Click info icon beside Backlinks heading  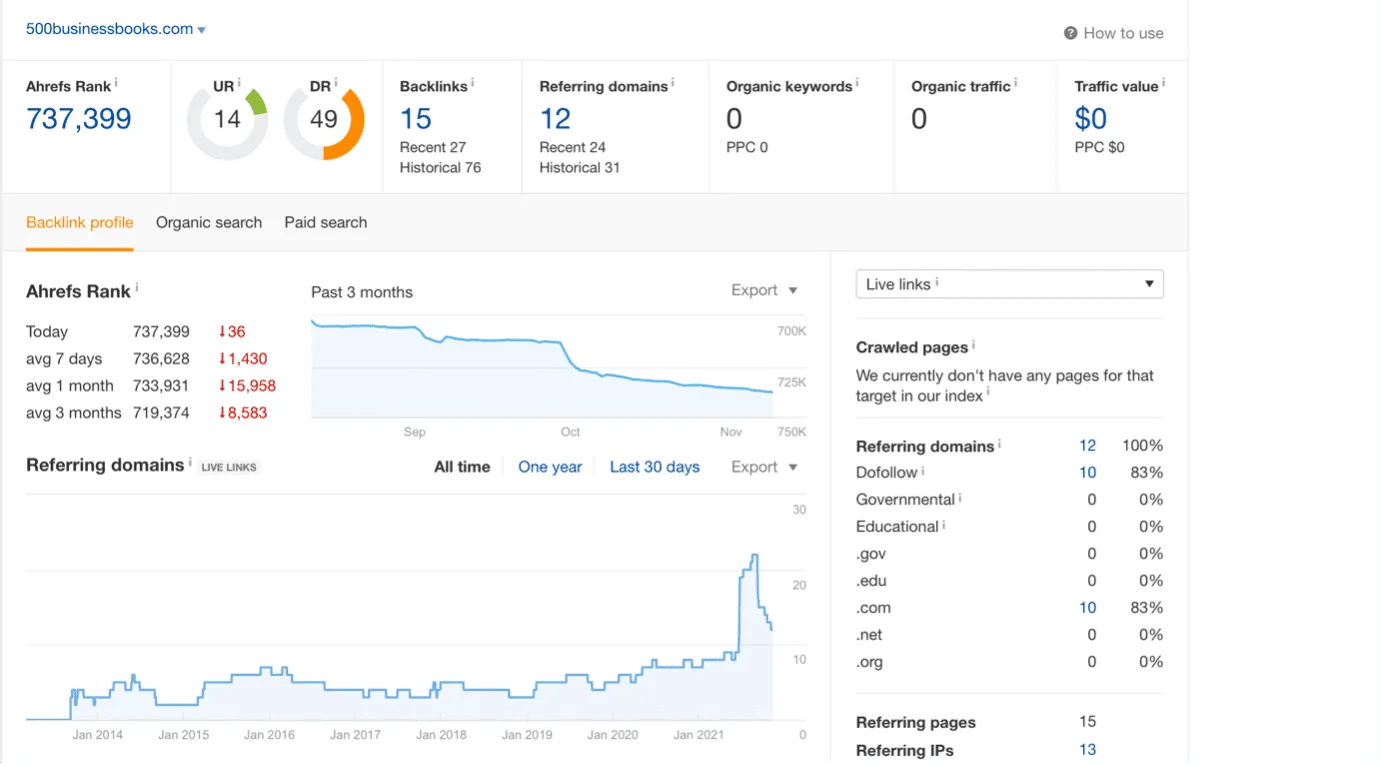(x=473, y=83)
